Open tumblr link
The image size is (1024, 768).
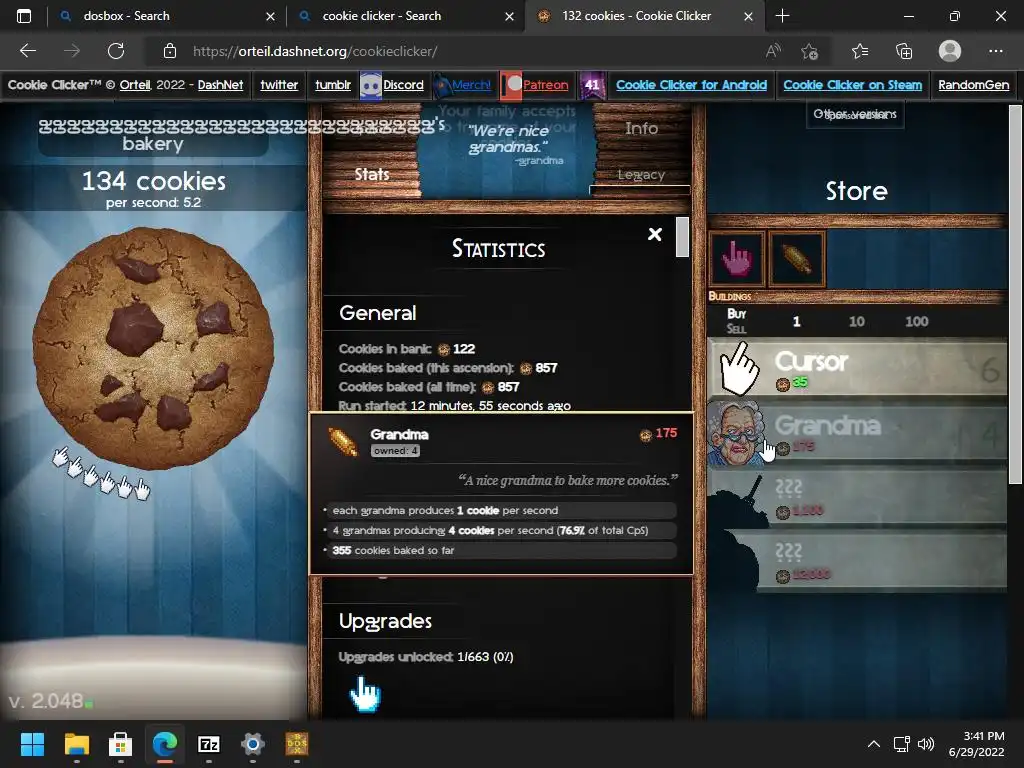coord(332,85)
